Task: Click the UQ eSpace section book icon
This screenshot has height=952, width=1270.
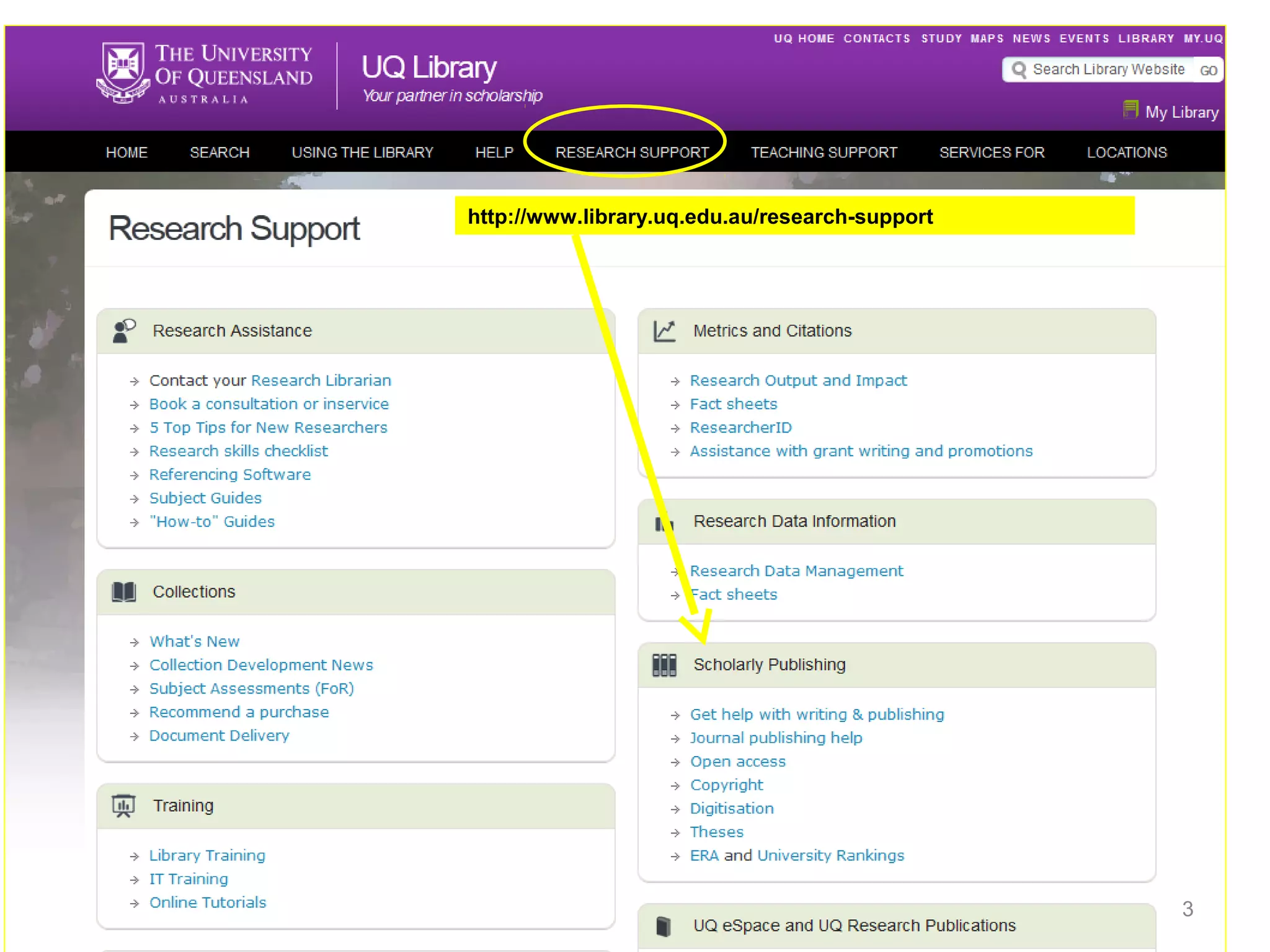Action: tap(664, 926)
